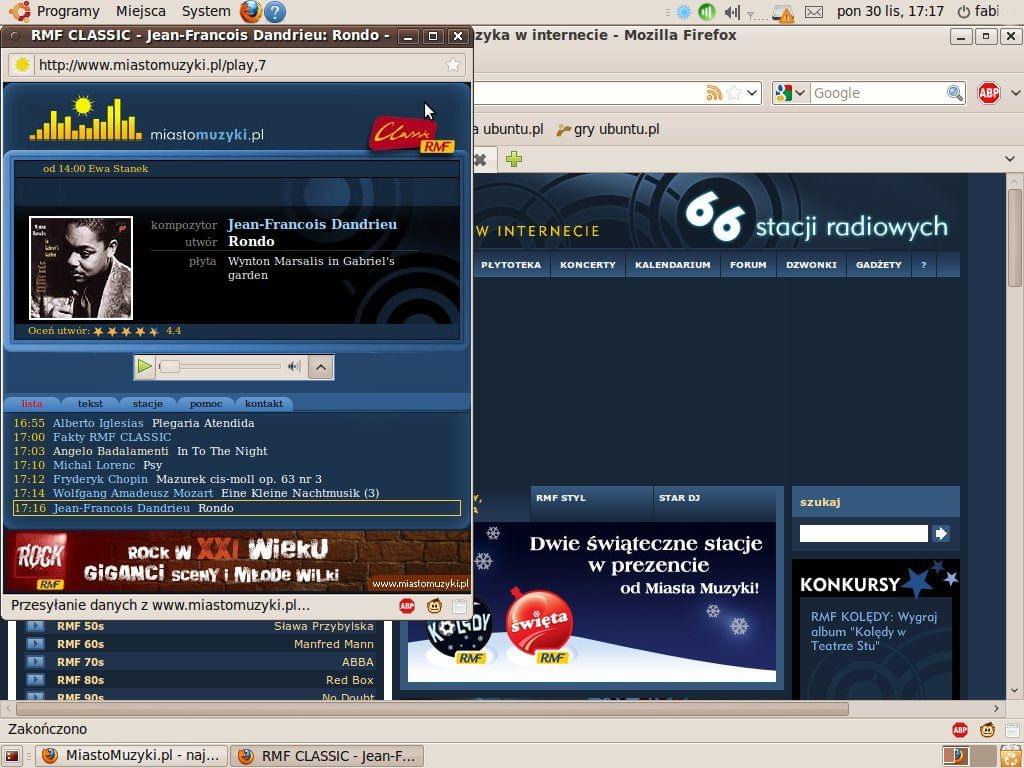Click the blue sun tray icon
Image resolution: width=1024 pixels, height=768 pixels.
(684, 12)
